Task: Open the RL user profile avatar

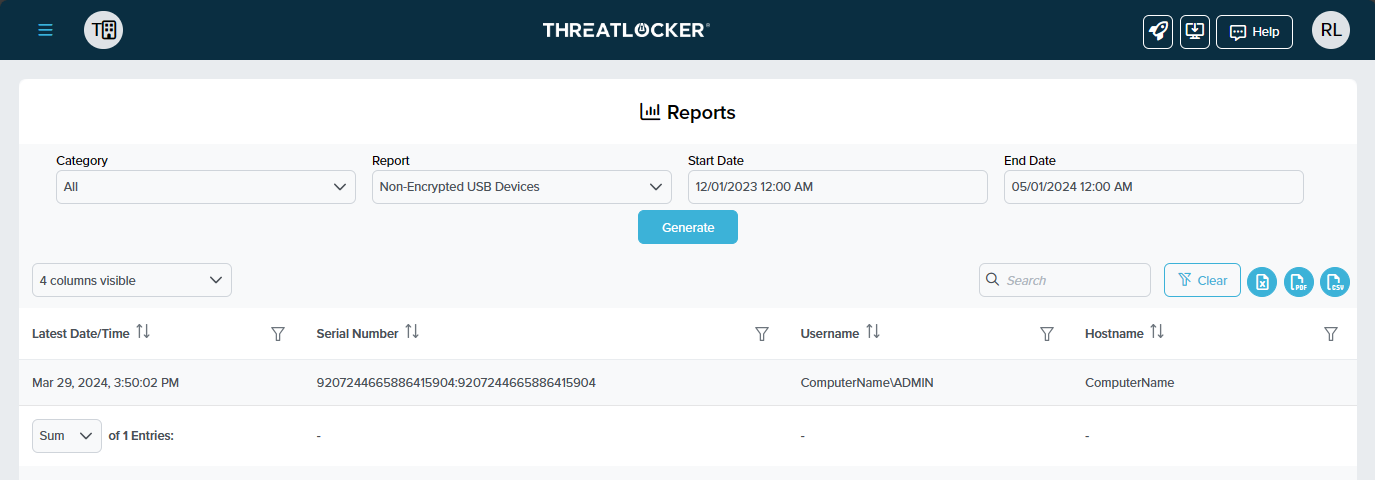Action: click(1331, 30)
